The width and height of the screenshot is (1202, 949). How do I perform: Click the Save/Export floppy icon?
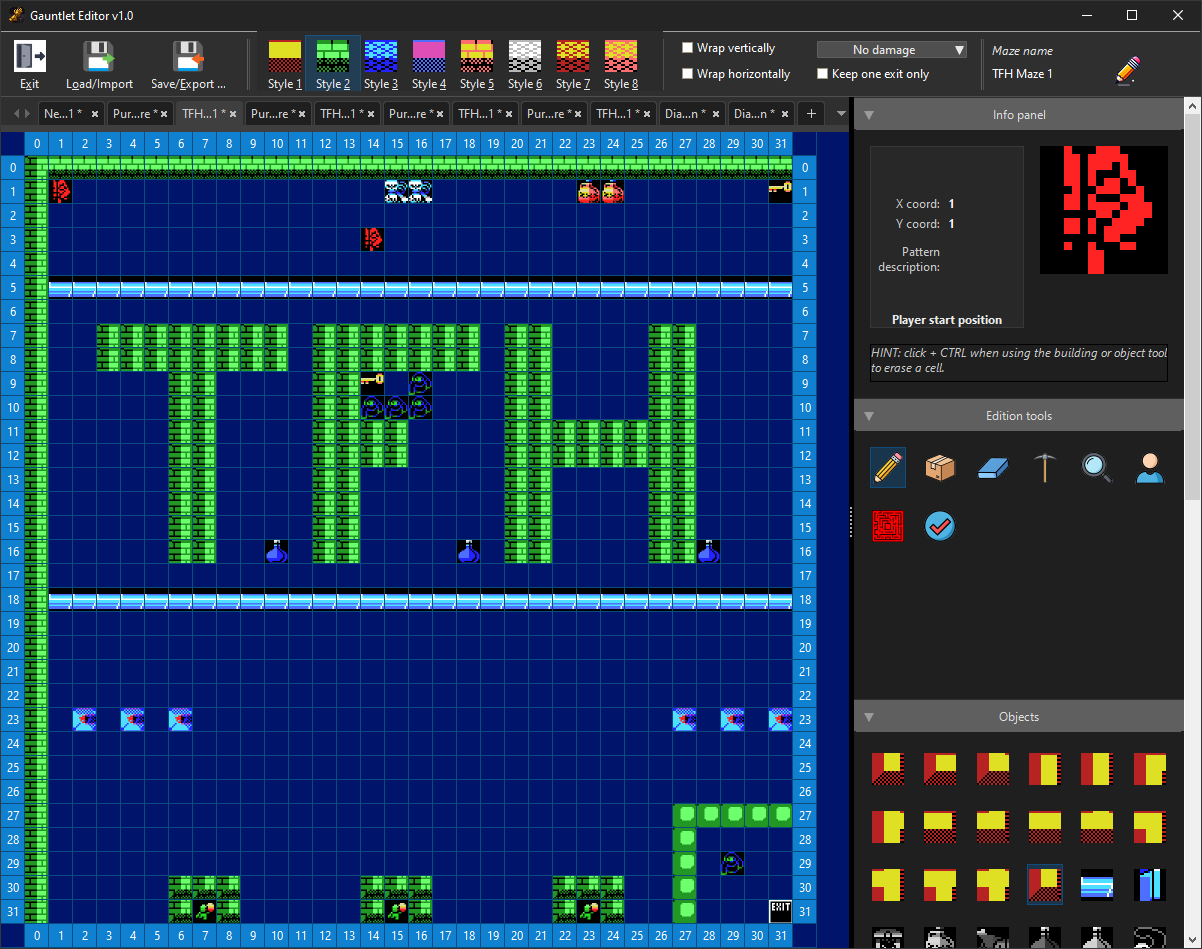pos(188,57)
